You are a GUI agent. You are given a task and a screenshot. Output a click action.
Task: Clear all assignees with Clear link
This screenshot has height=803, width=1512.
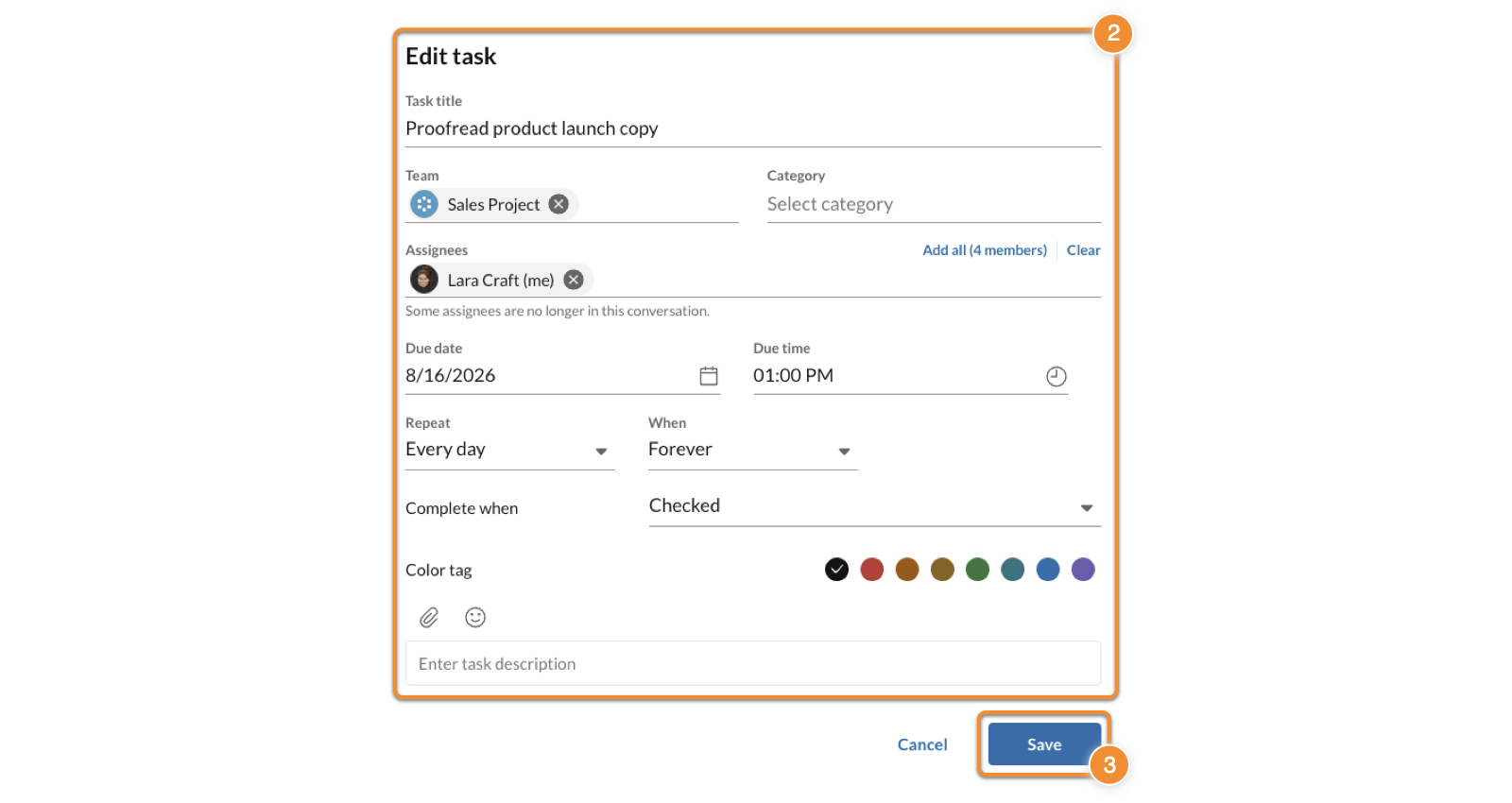point(1083,250)
